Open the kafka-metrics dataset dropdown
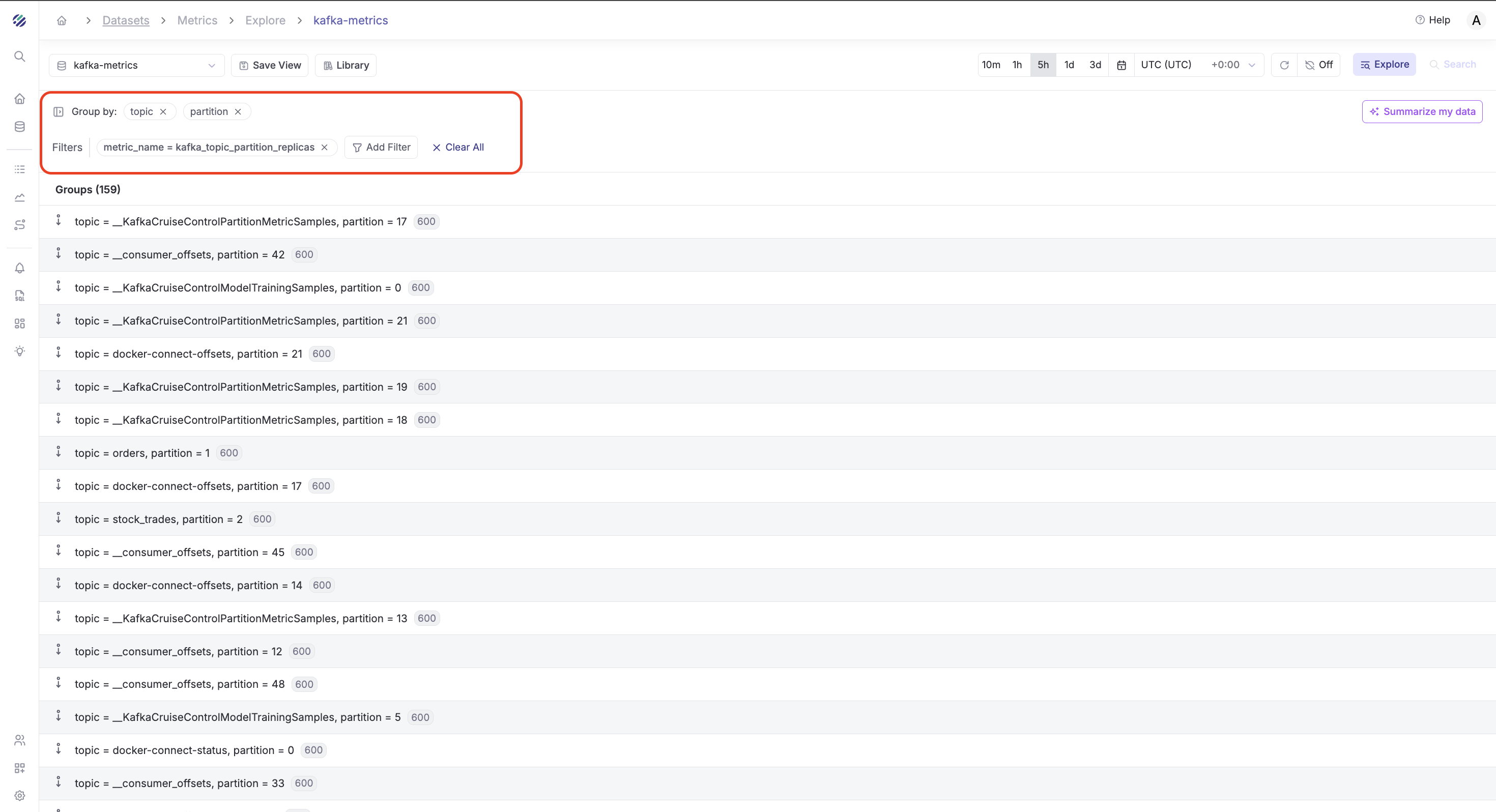 coord(136,65)
